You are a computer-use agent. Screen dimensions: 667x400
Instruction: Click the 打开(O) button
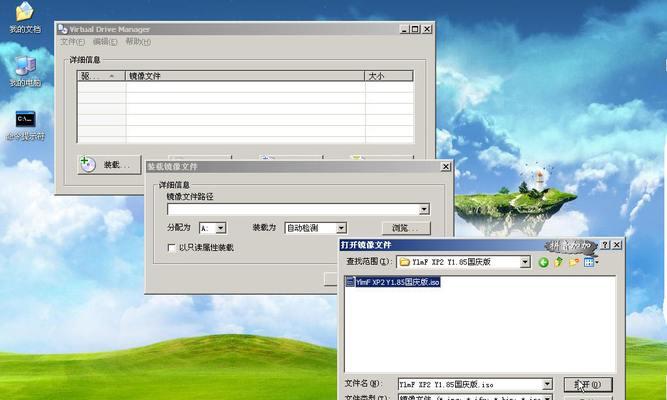click(588, 385)
